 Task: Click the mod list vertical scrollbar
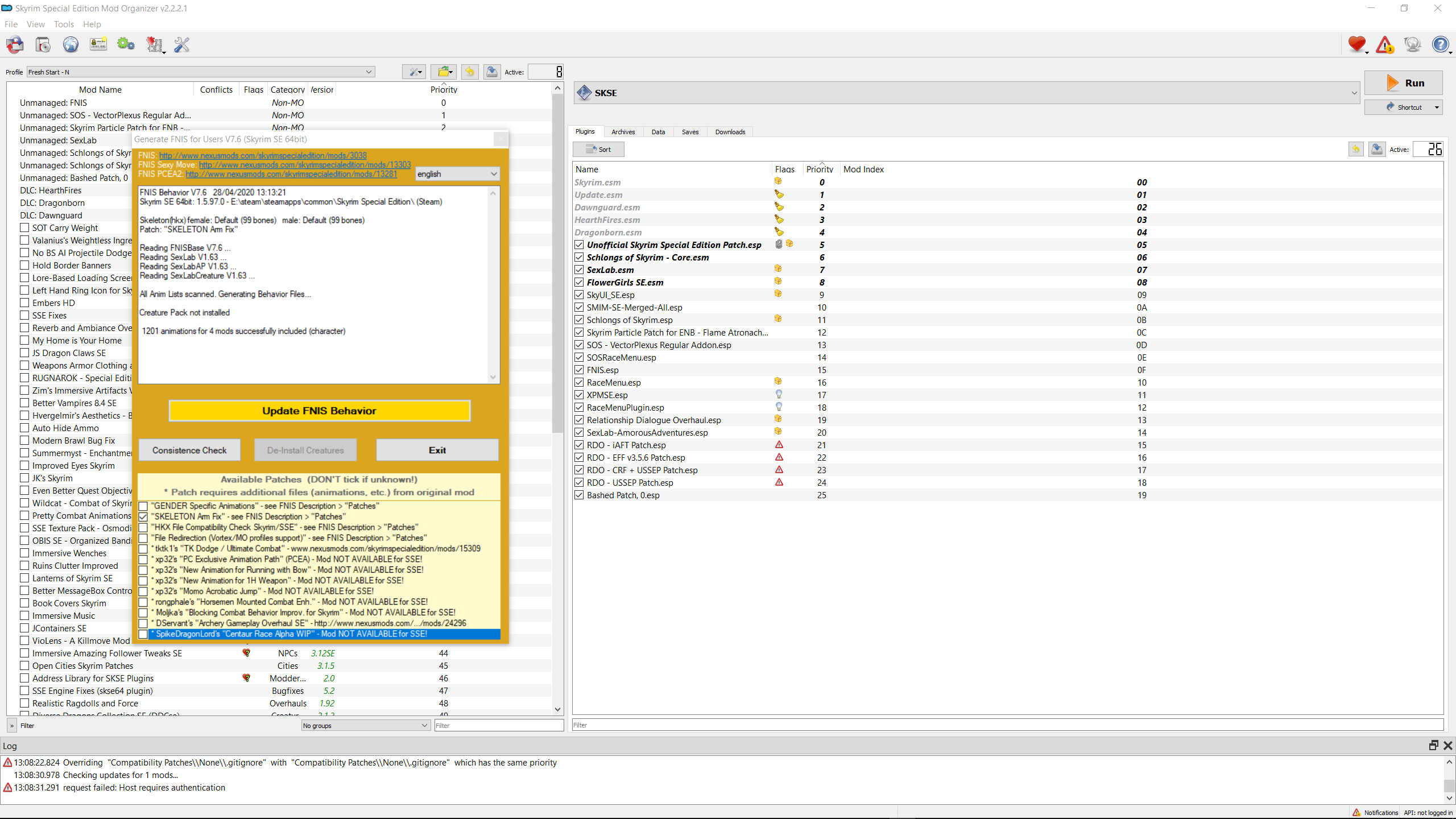557,262
